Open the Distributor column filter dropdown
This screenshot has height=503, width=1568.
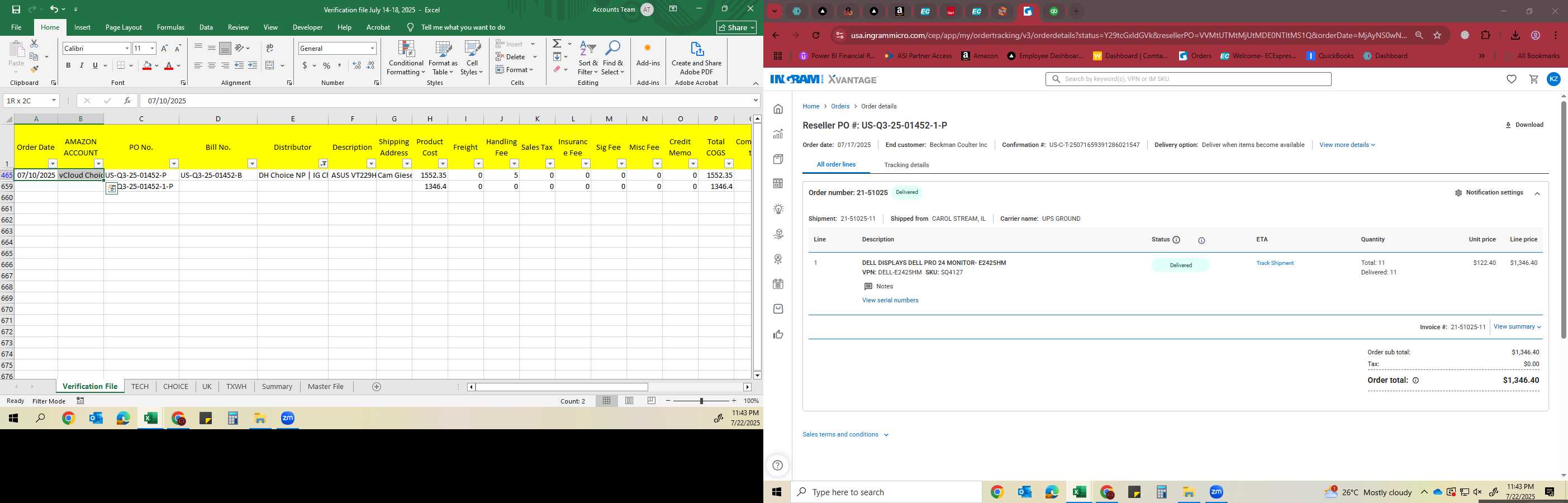[323, 163]
